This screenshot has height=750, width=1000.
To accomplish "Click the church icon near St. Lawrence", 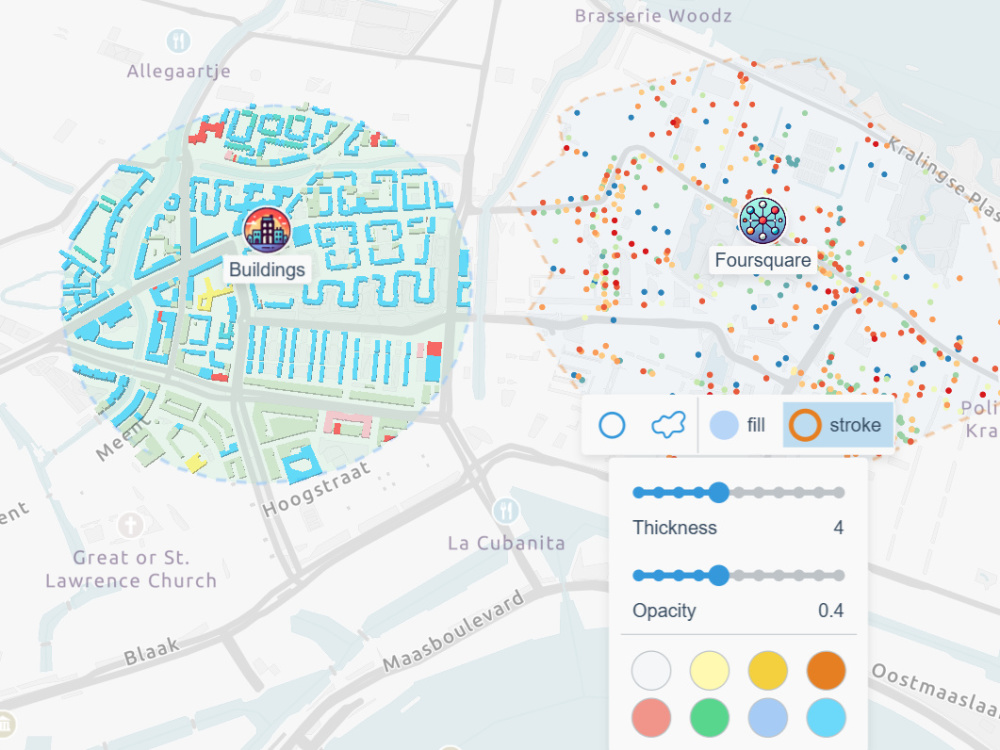I will pos(131,526).
